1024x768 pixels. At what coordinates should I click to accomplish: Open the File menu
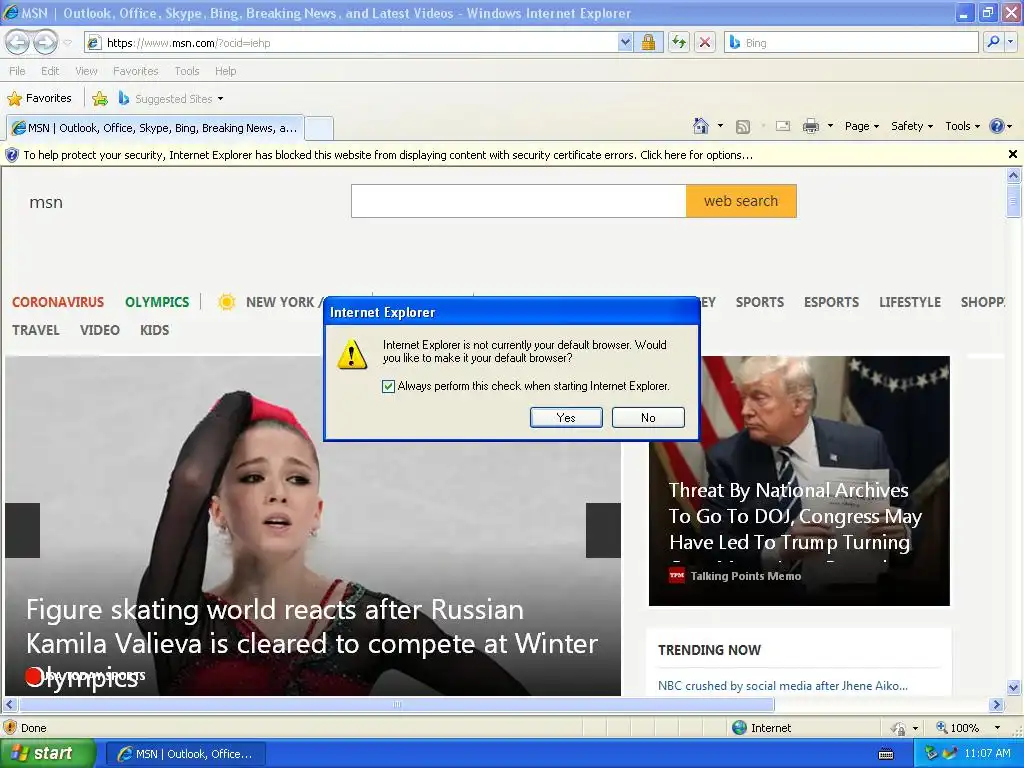(x=17, y=71)
